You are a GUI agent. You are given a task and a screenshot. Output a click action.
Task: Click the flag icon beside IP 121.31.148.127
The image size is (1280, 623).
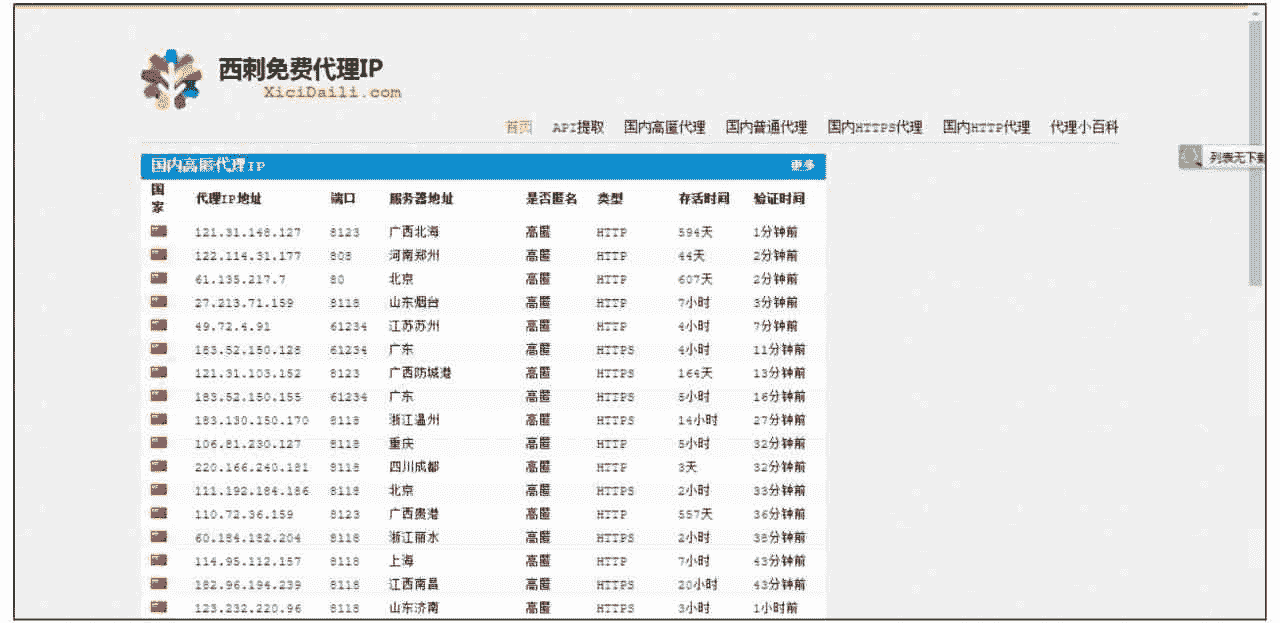[159, 231]
